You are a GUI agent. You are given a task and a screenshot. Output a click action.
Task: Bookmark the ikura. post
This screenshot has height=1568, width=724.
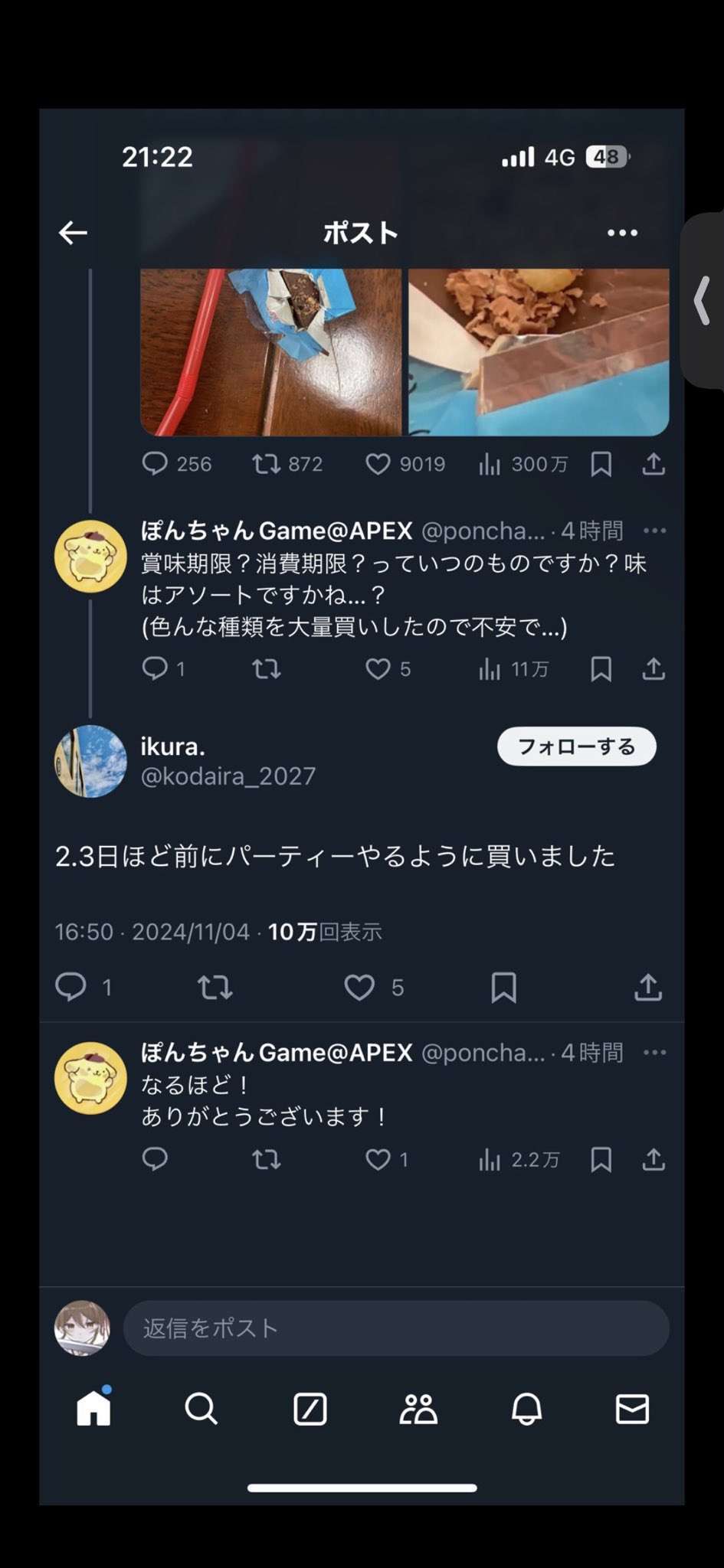pos(503,988)
